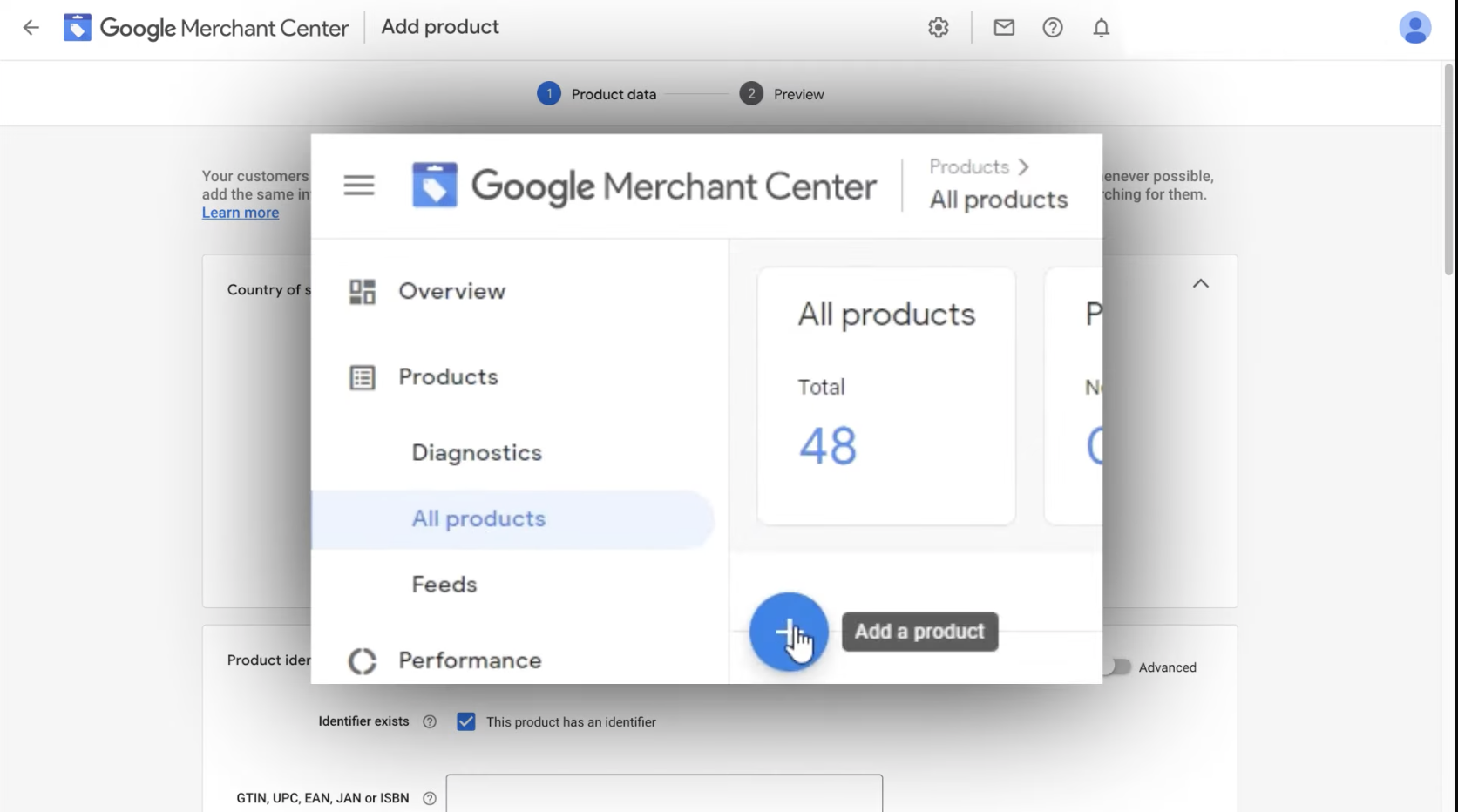Toggle the Advanced switch

pos(1116,667)
